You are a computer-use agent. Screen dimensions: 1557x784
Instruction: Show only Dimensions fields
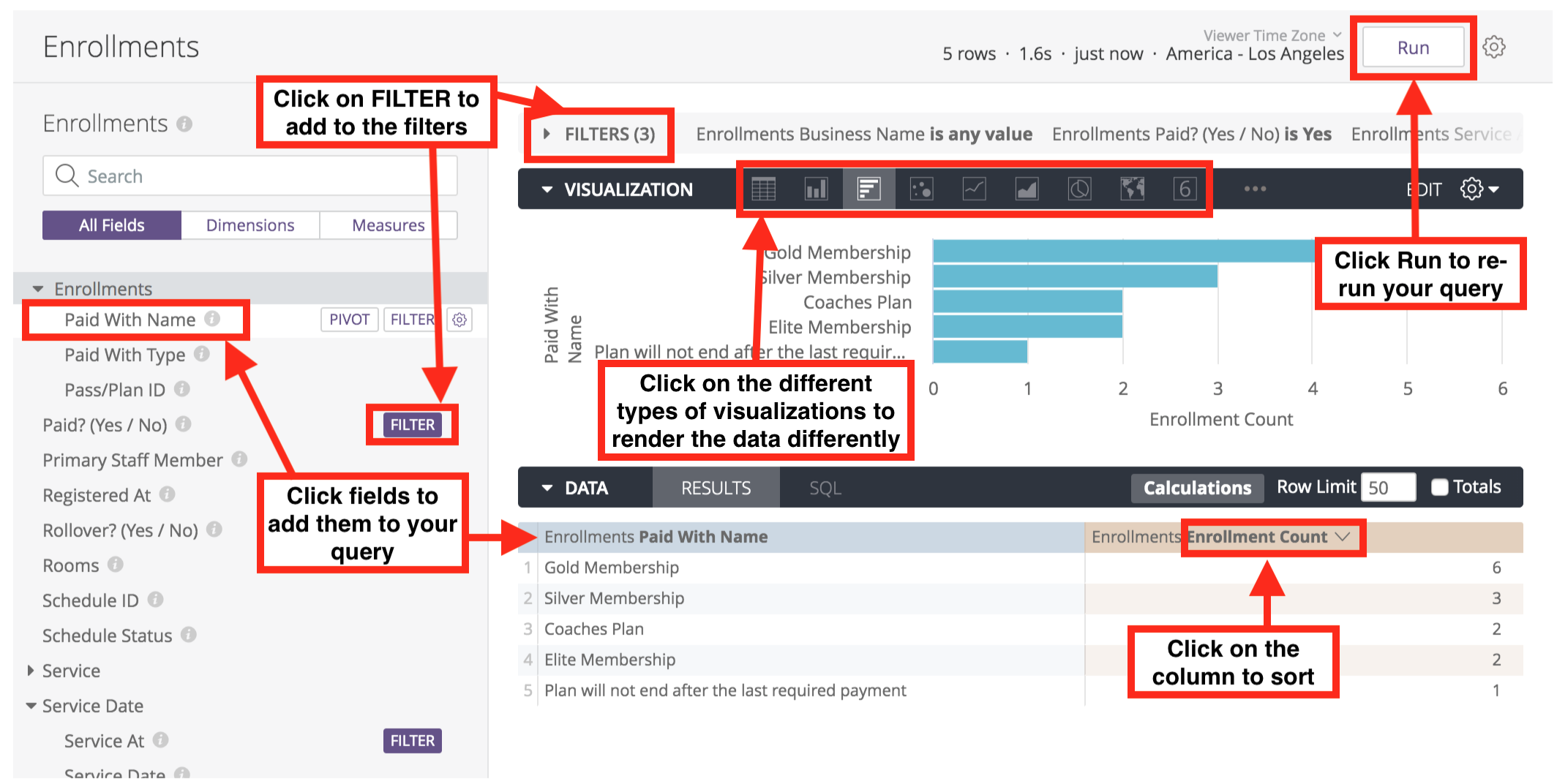click(x=250, y=225)
